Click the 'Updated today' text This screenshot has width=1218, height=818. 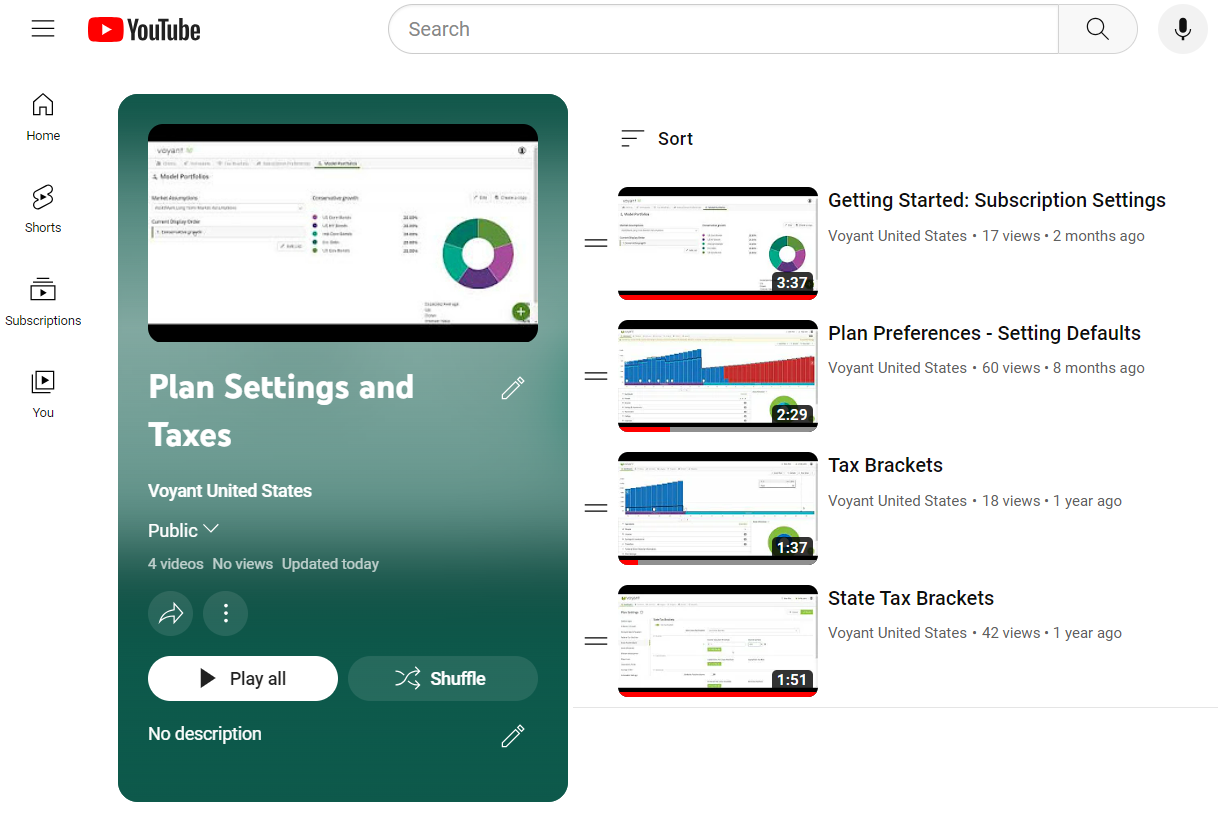[x=330, y=564]
